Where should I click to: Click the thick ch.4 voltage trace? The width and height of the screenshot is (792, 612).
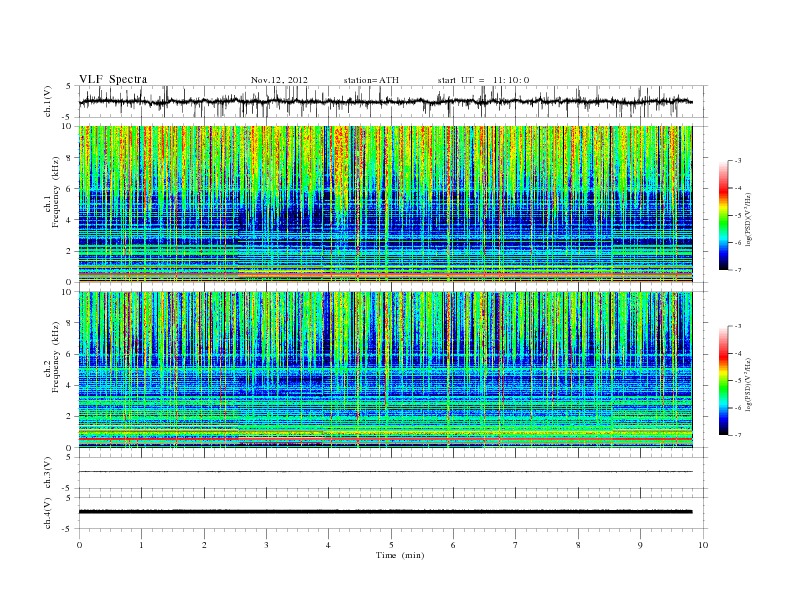pyautogui.click(x=385, y=512)
